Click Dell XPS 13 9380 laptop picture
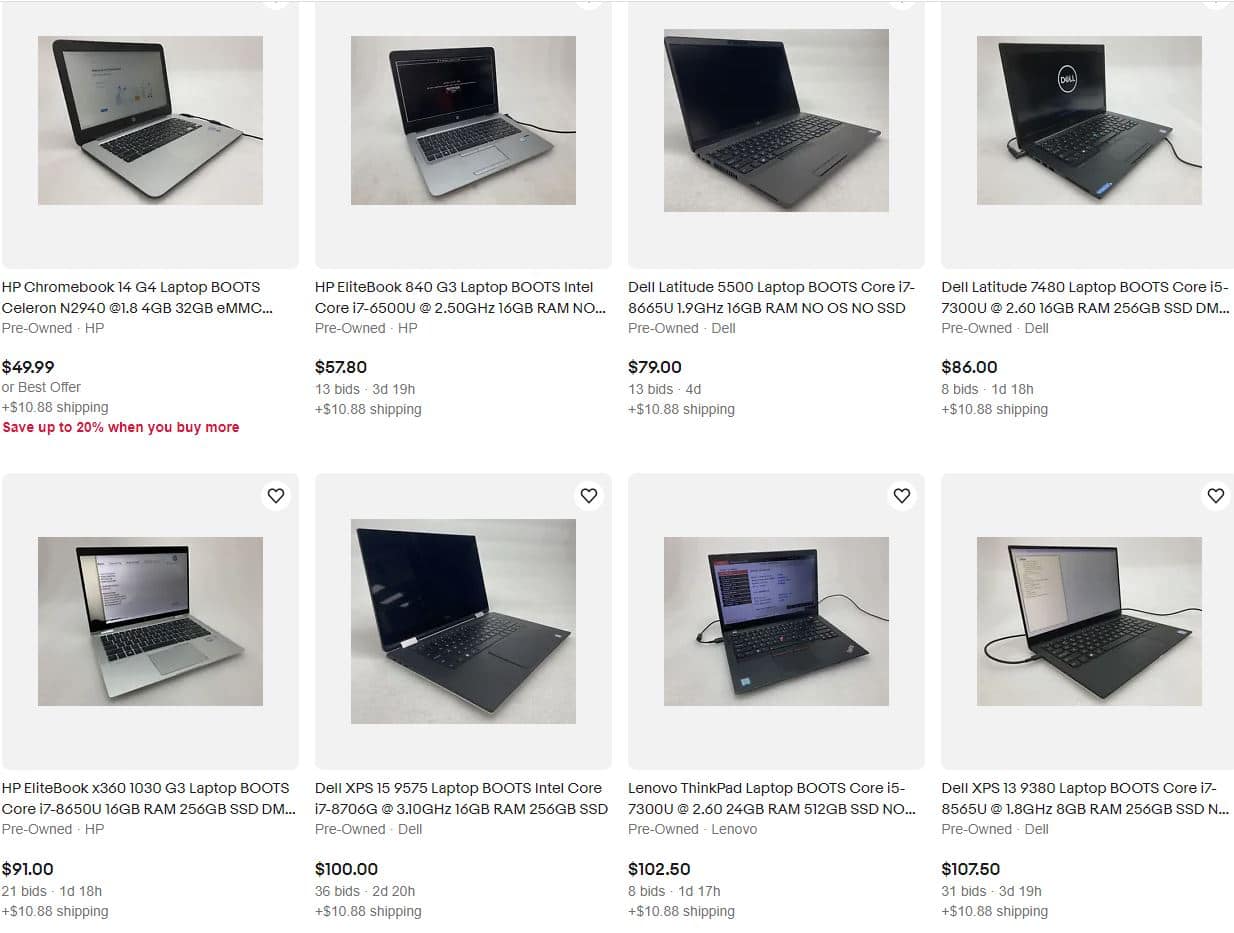 pyautogui.click(x=1089, y=621)
